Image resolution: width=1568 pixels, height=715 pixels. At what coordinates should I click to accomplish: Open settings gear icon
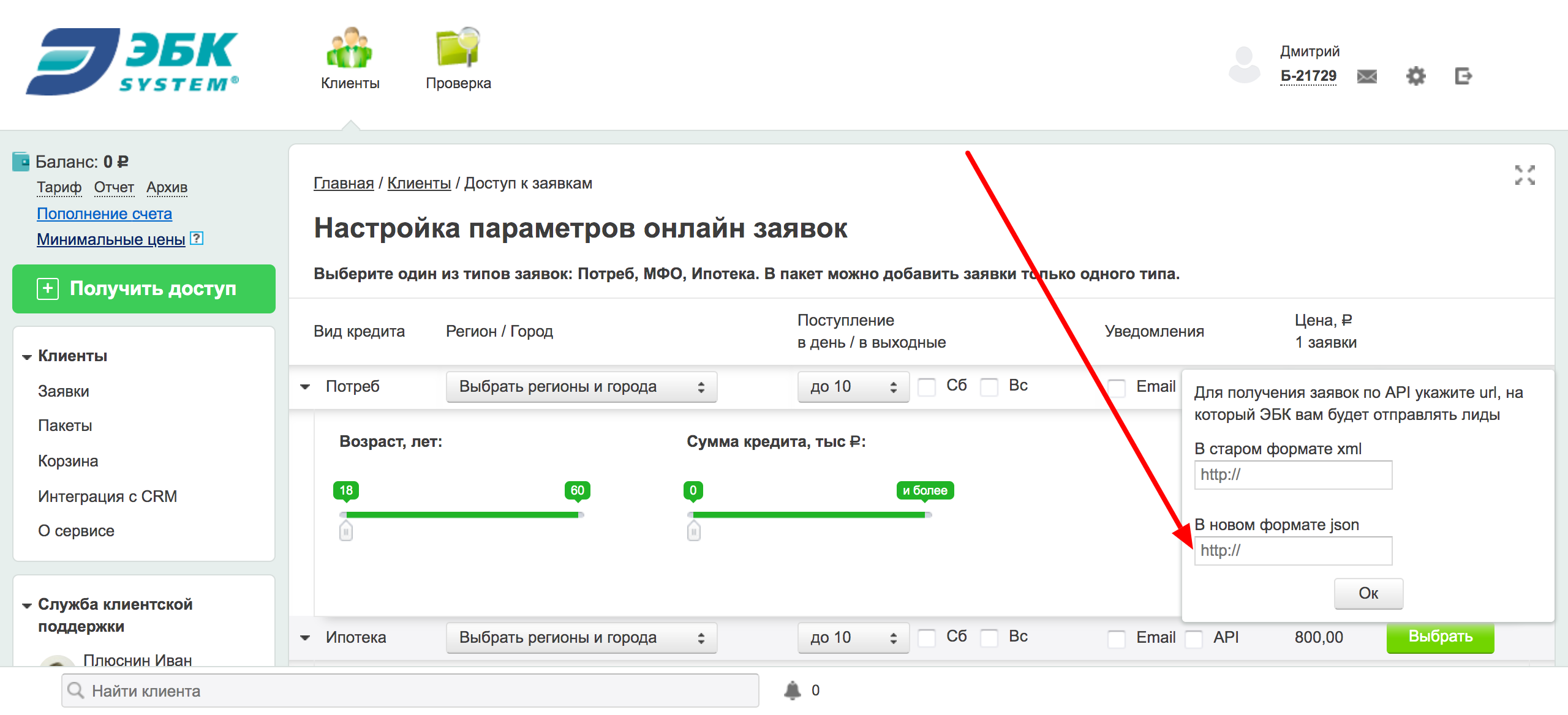click(x=1415, y=76)
